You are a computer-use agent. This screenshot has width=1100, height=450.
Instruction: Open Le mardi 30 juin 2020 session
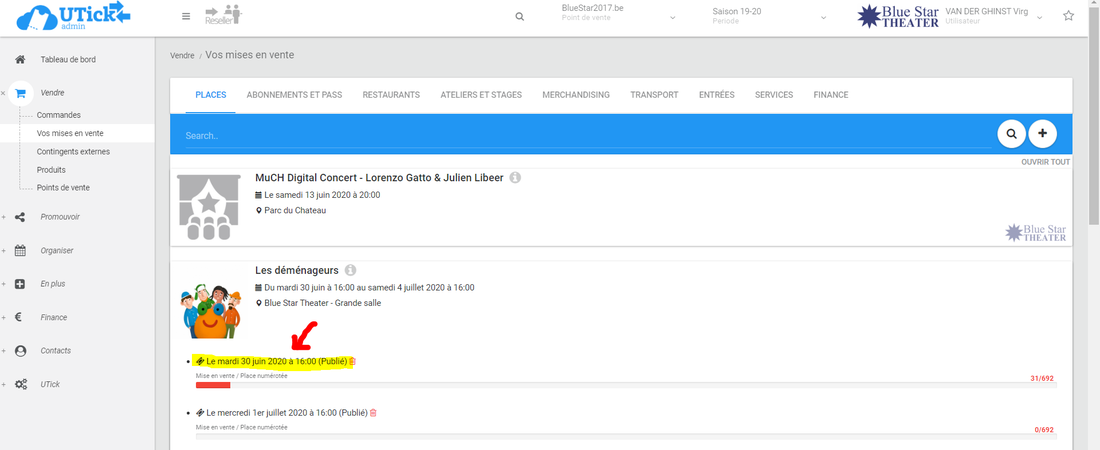pos(268,361)
